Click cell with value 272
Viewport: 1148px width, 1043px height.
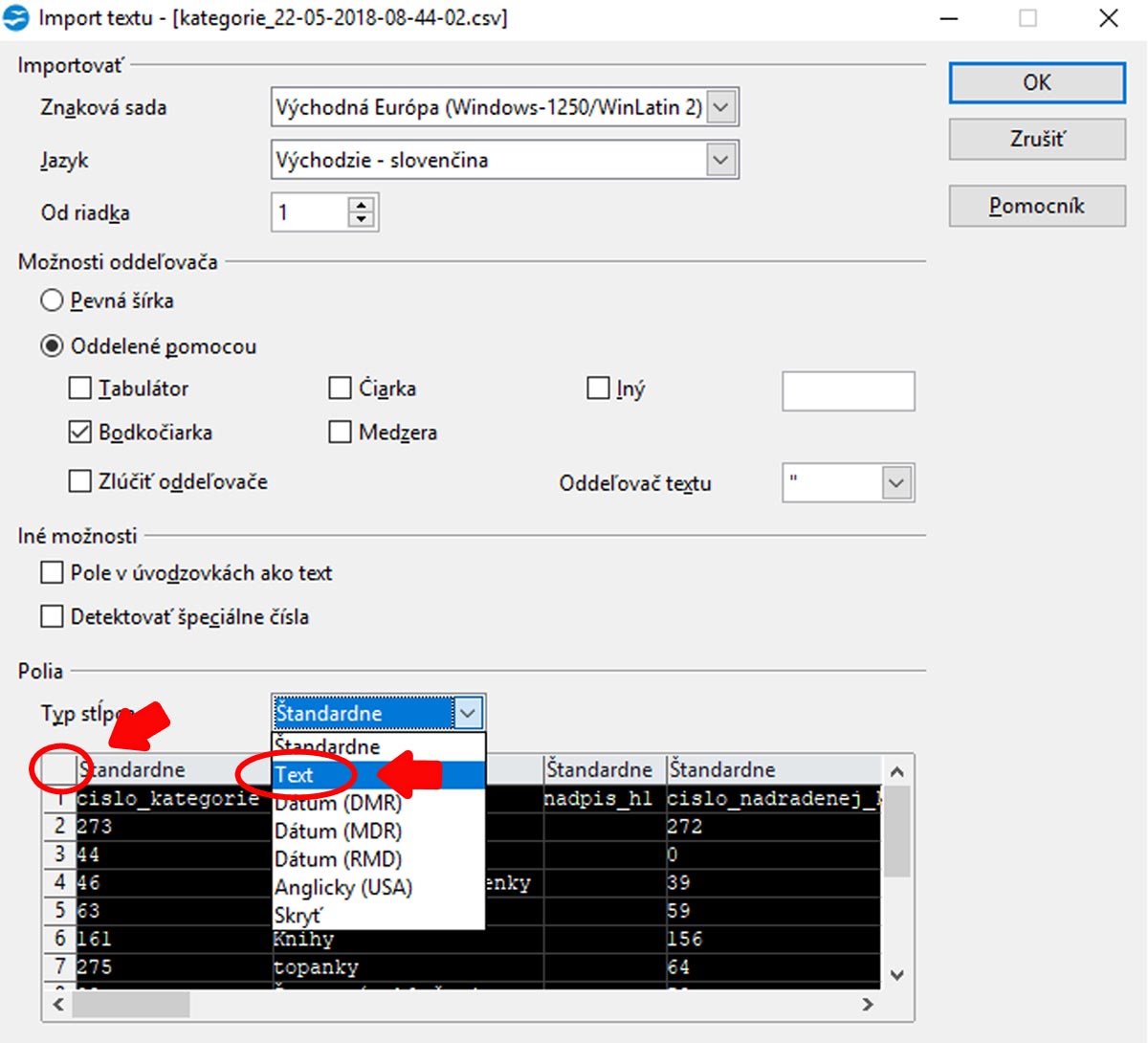pyautogui.click(x=773, y=826)
